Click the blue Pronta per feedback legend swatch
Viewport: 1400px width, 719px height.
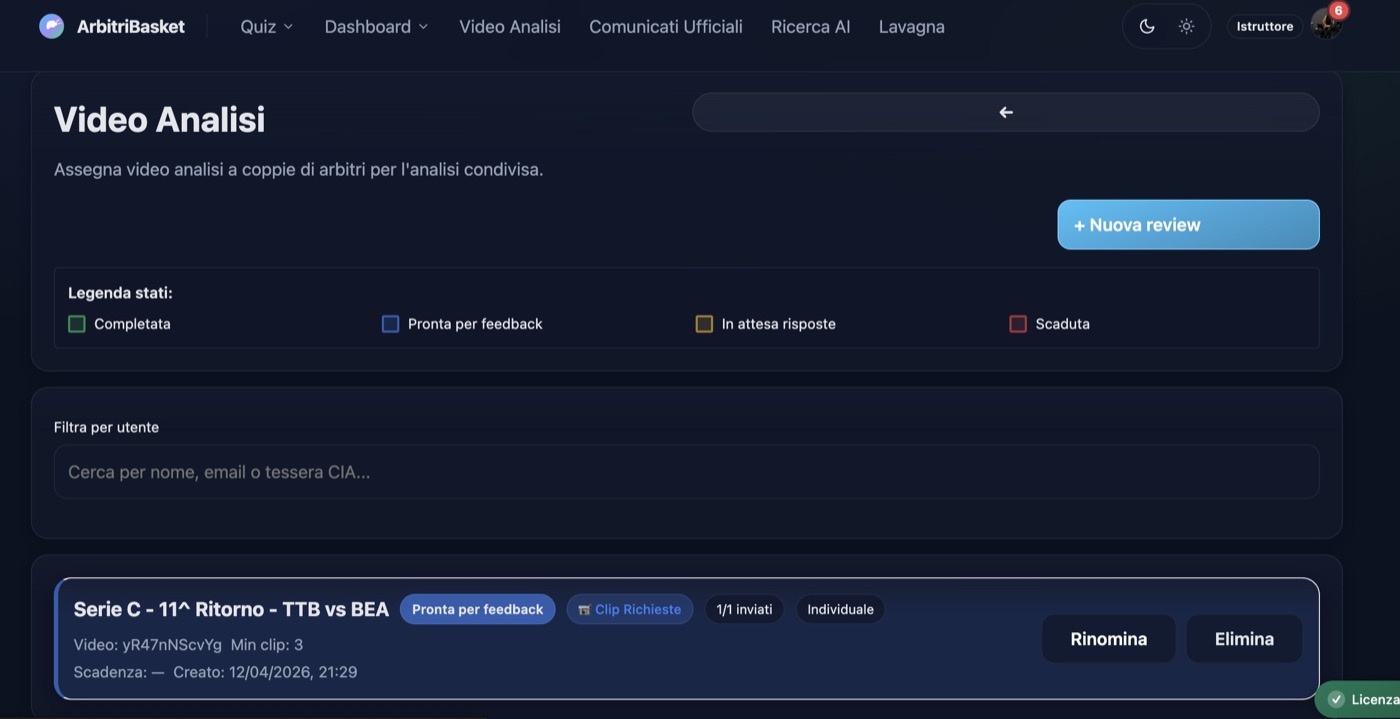391,324
